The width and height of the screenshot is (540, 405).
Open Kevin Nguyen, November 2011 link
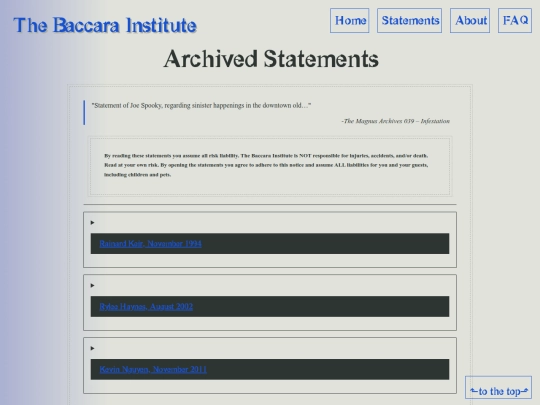pos(153,370)
